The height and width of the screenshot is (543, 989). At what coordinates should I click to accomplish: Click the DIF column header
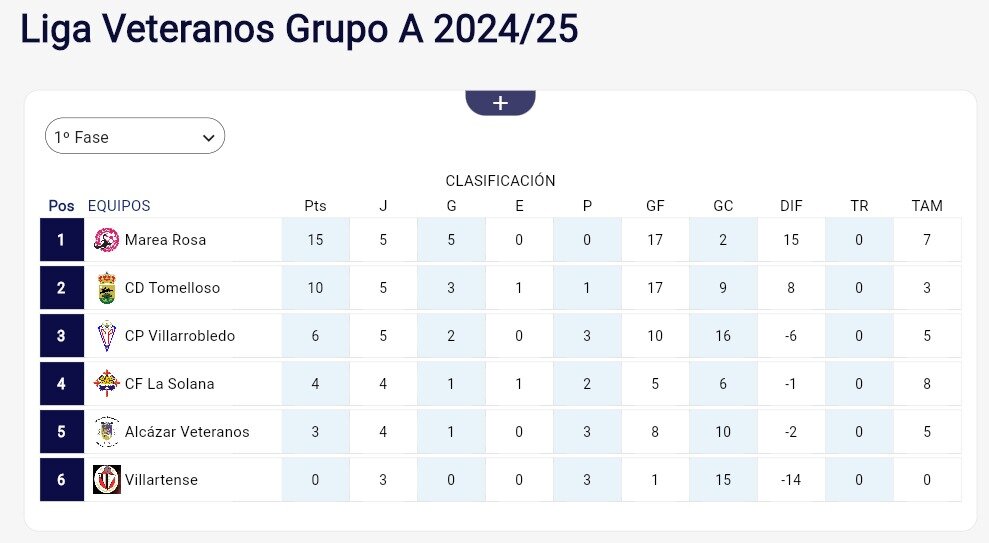[x=791, y=206]
